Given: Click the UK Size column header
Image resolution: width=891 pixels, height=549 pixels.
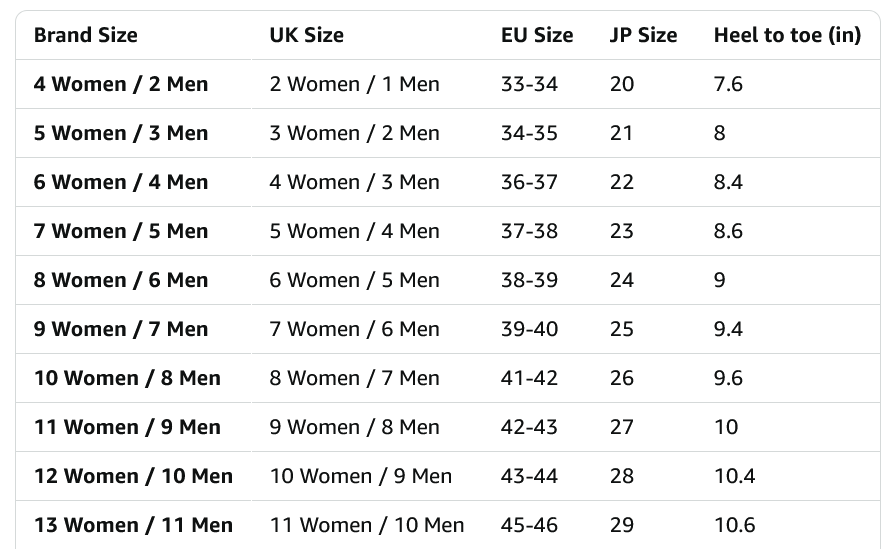Looking at the screenshot, I should click(306, 35).
